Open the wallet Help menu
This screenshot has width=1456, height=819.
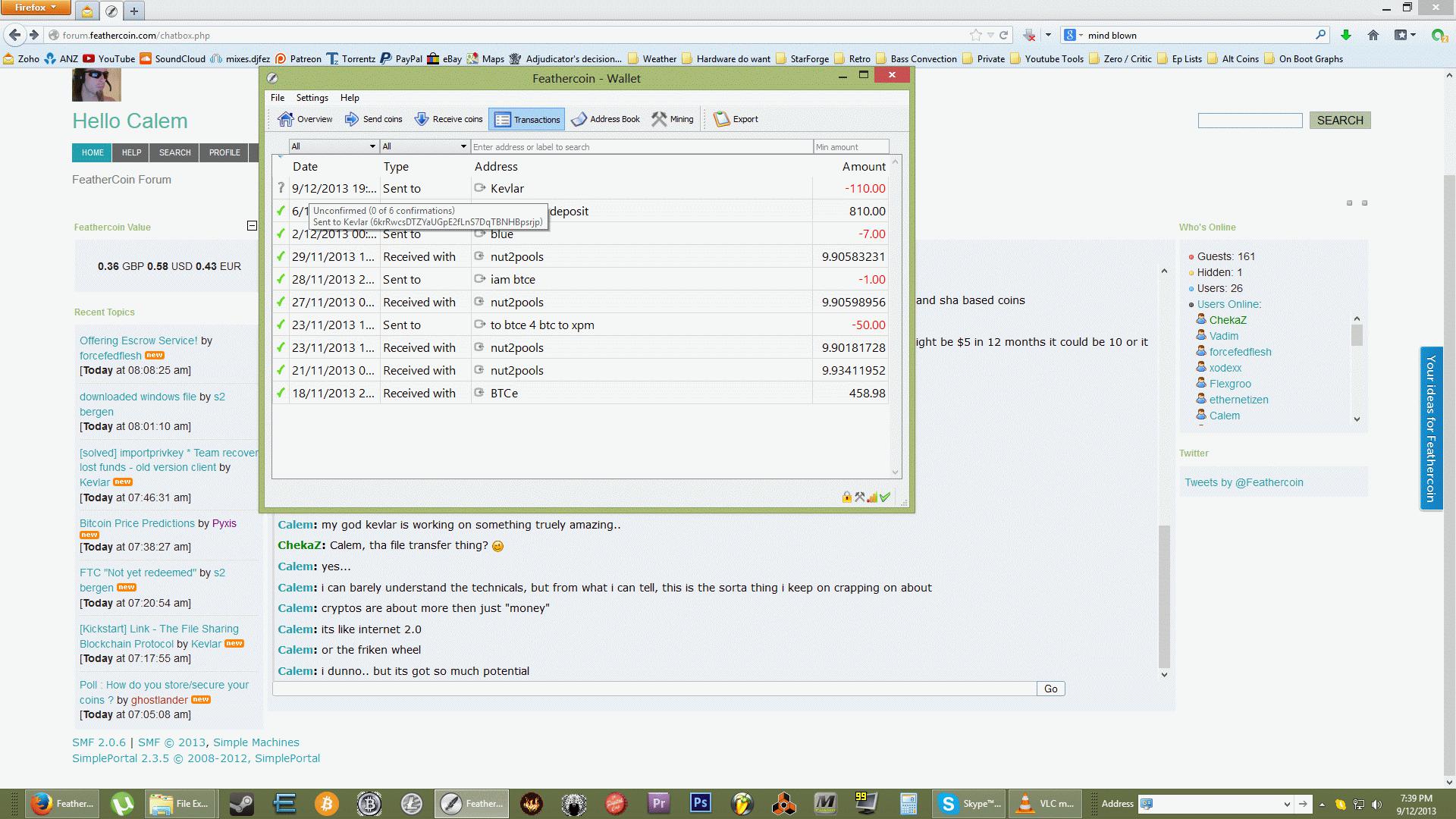coord(350,98)
